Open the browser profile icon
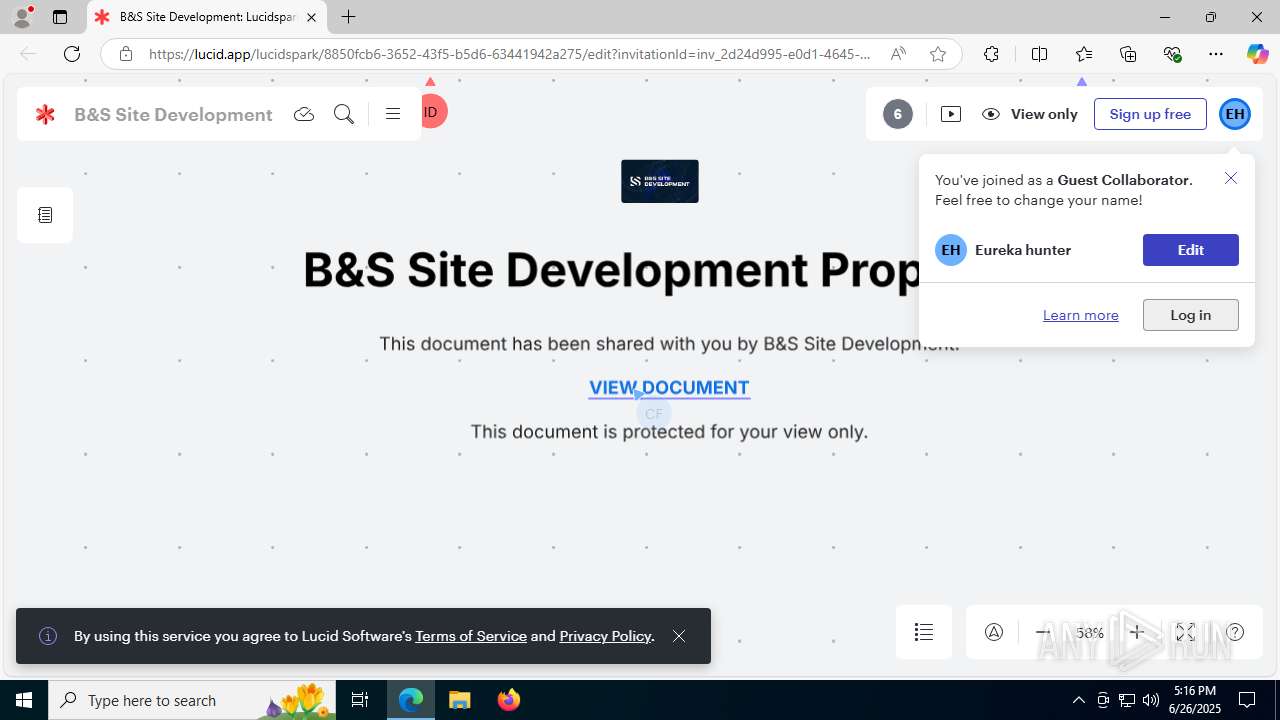Image resolution: width=1280 pixels, height=720 pixels. coord(22,16)
